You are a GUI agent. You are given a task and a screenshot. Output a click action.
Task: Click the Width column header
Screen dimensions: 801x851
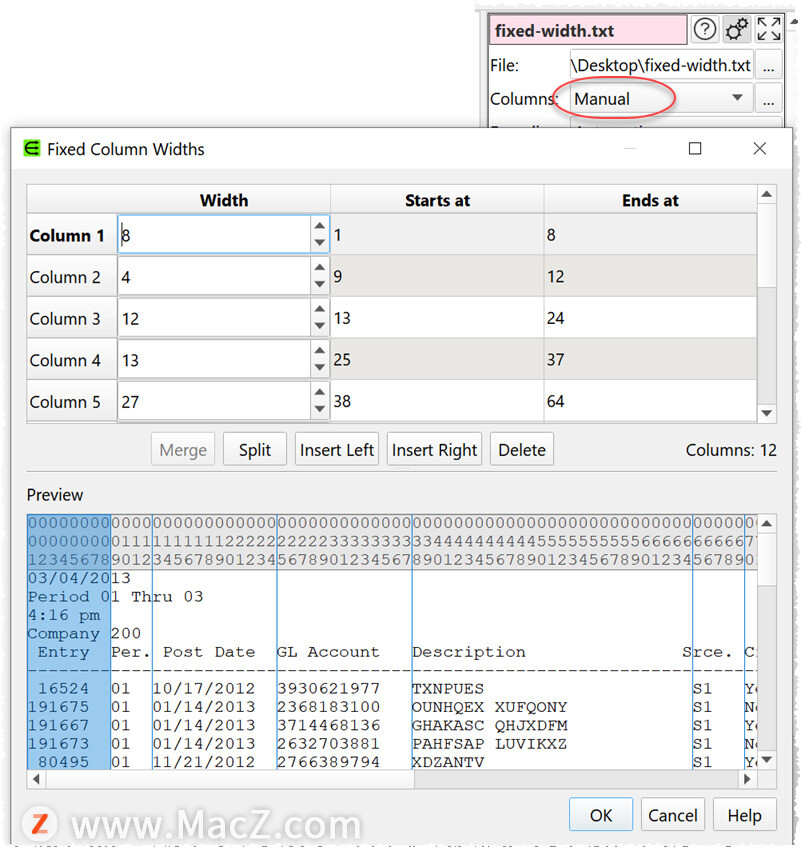[224, 200]
